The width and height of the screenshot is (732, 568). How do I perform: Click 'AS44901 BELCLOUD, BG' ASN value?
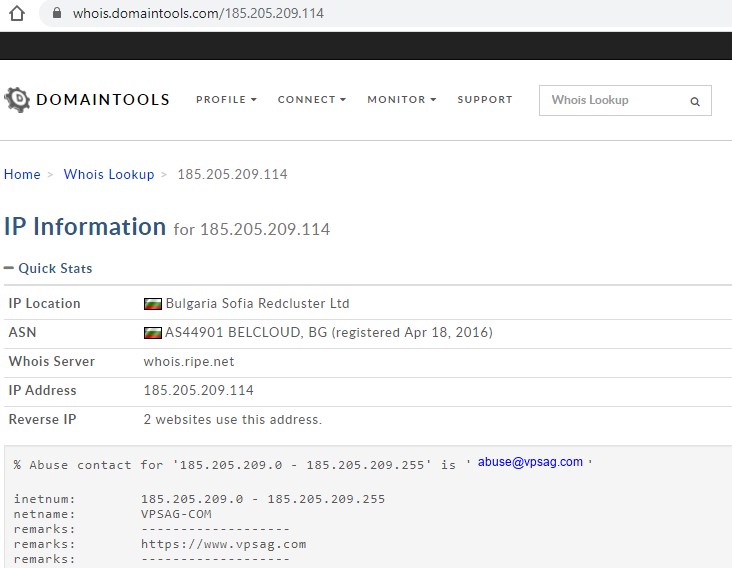[329, 332]
